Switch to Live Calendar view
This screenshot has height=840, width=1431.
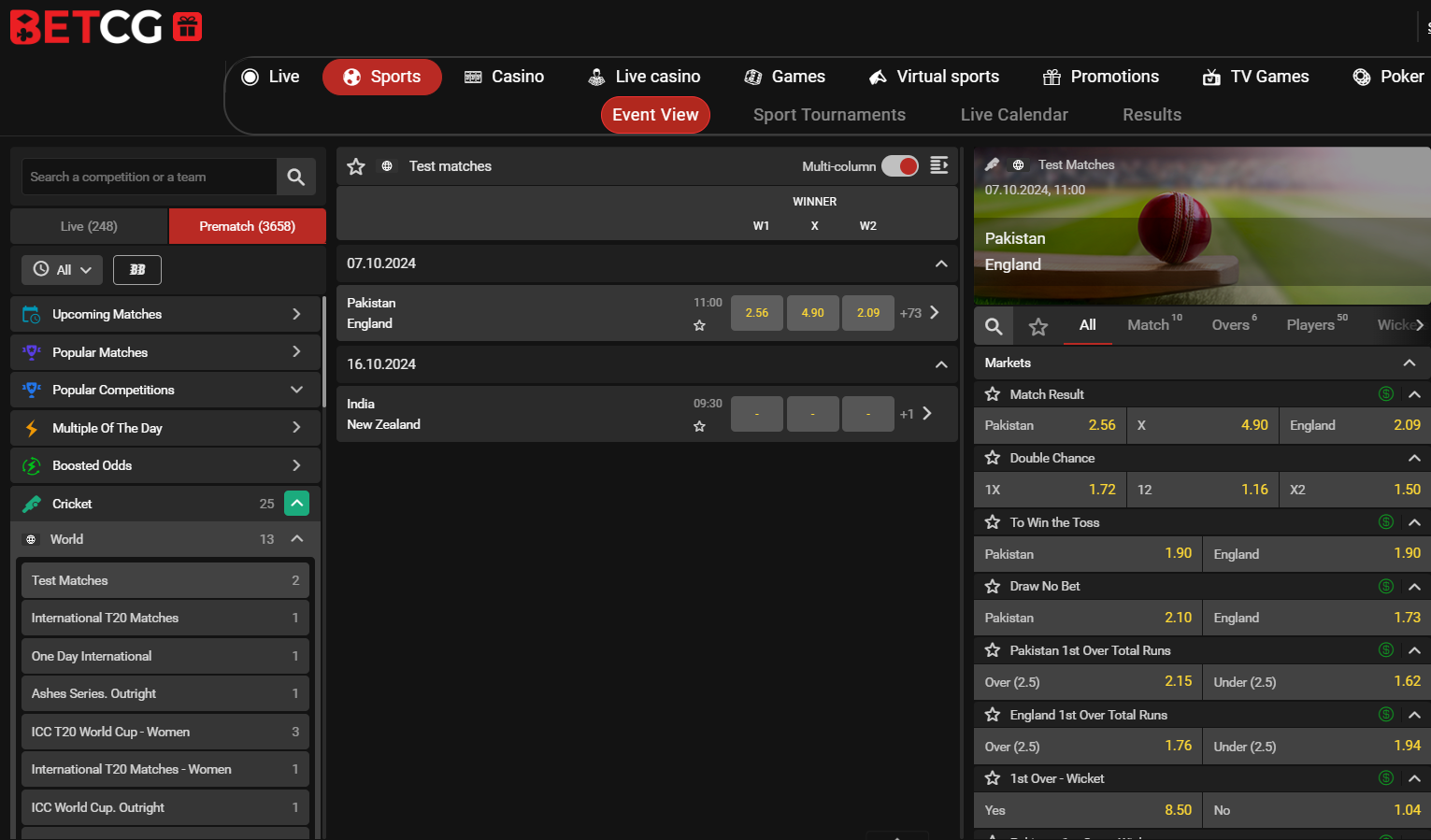coord(1014,115)
